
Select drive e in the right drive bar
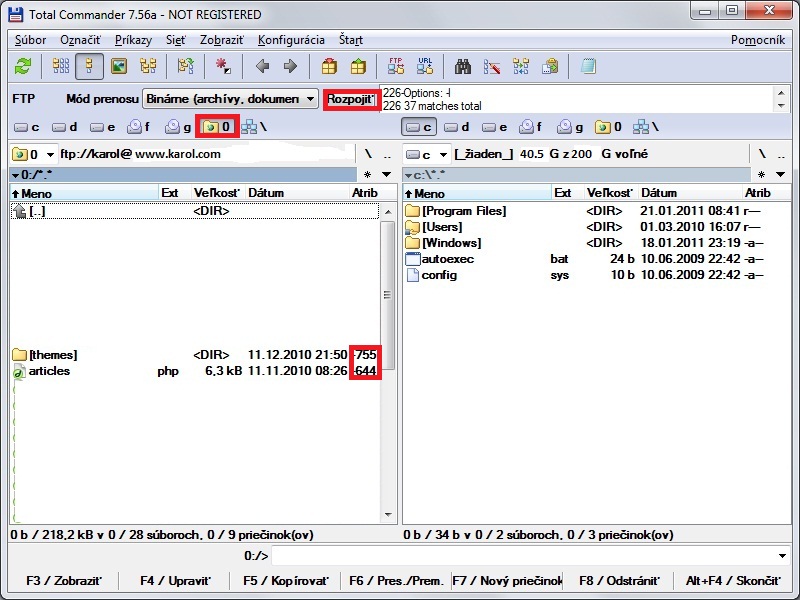click(495, 127)
